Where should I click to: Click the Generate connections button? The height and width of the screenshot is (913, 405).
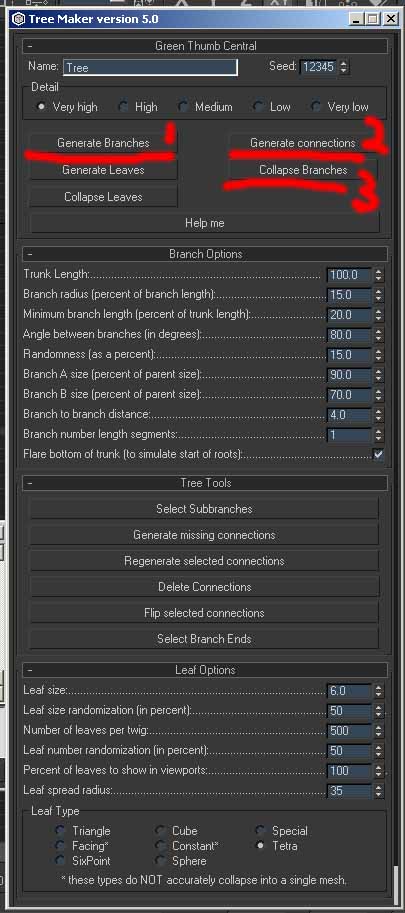(303, 143)
